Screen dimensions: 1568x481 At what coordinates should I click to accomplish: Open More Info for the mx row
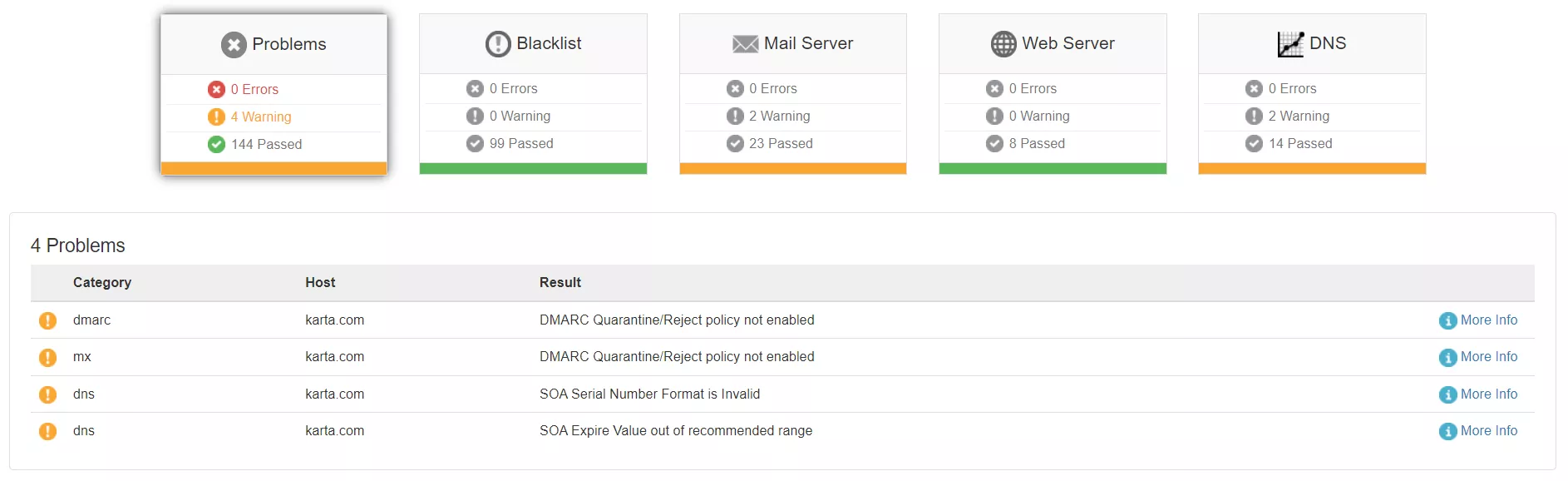pos(1478,357)
